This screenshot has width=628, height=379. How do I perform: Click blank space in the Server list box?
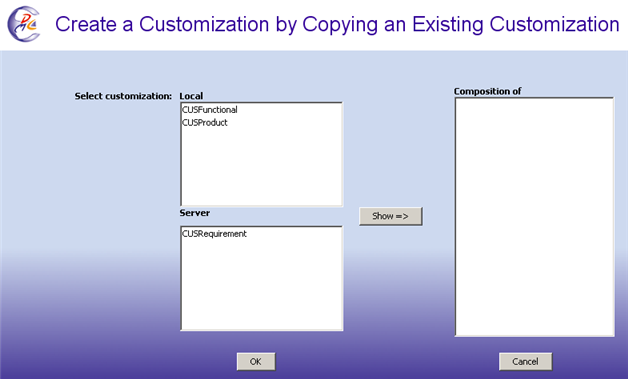(x=262, y=284)
